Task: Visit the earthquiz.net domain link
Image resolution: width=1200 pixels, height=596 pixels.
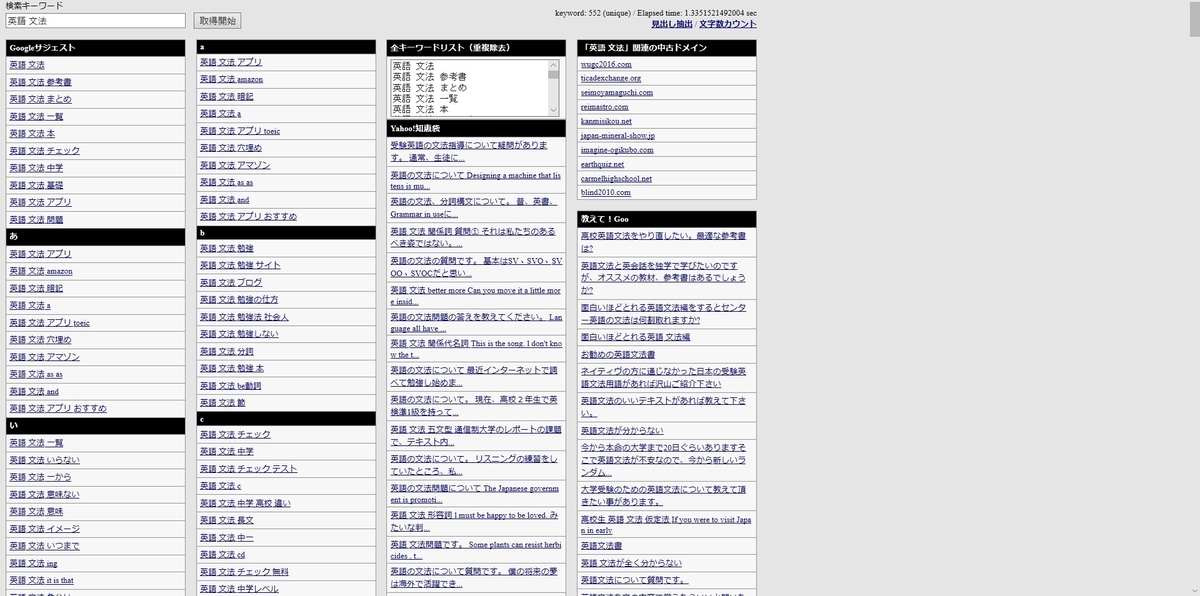Action: click(x=602, y=164)
